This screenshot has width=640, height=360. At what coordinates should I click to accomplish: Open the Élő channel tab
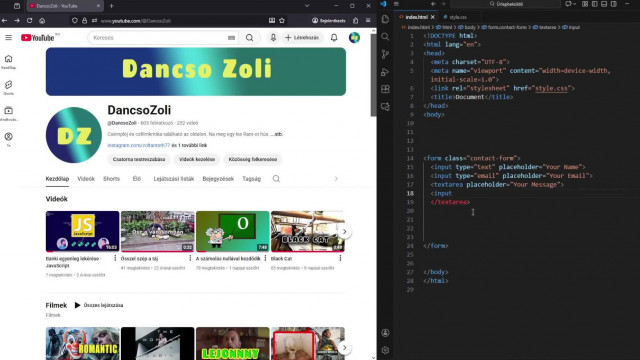tap(137, 179)
